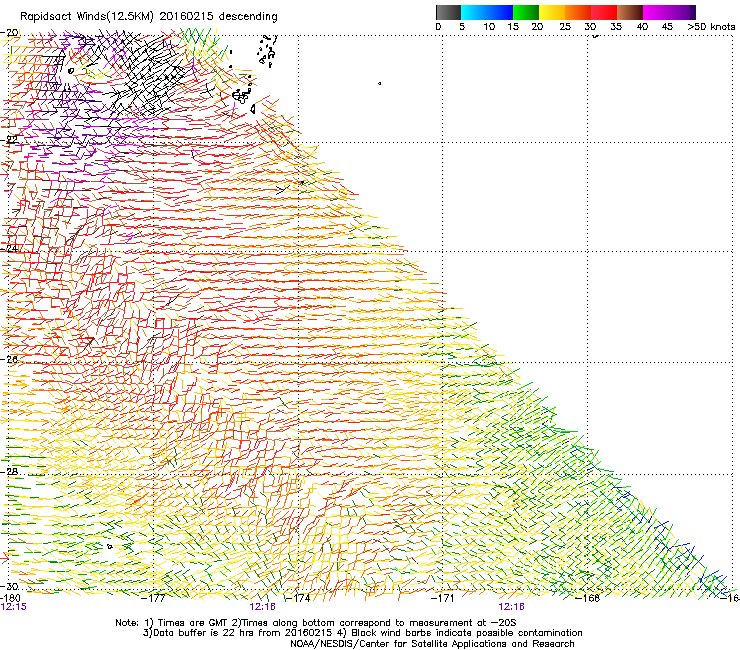Viewport: 740px width, 650px height.
Task: Click the 'Times are GMT' note line
Action: click(316, 623)
